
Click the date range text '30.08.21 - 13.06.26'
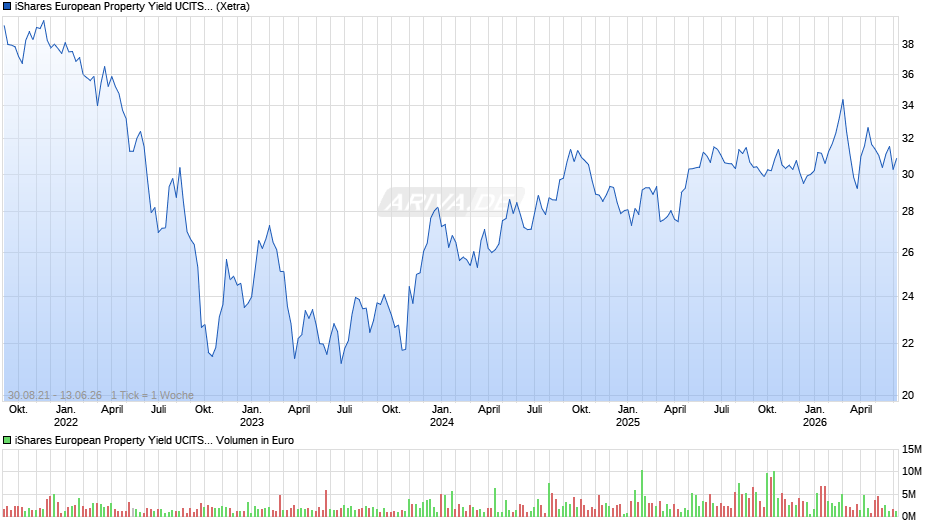[x=55, y=395]
